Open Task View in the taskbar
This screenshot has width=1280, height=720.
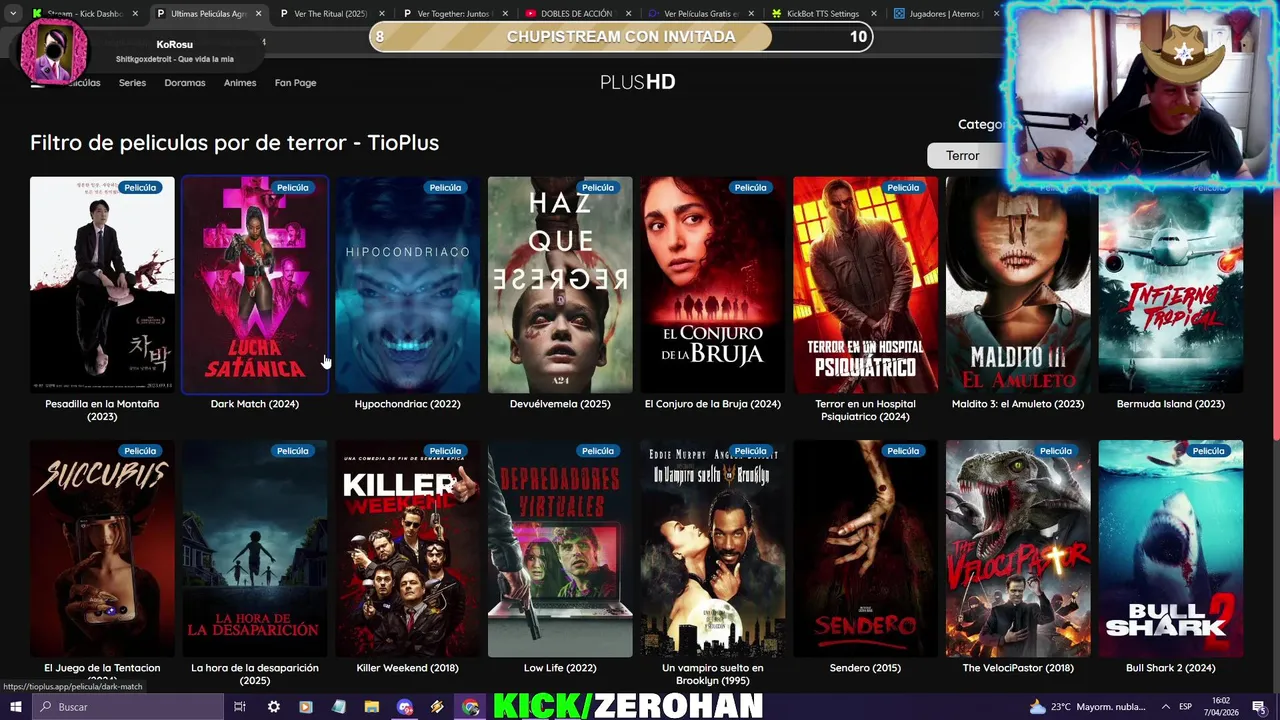[x=240, y=706]
